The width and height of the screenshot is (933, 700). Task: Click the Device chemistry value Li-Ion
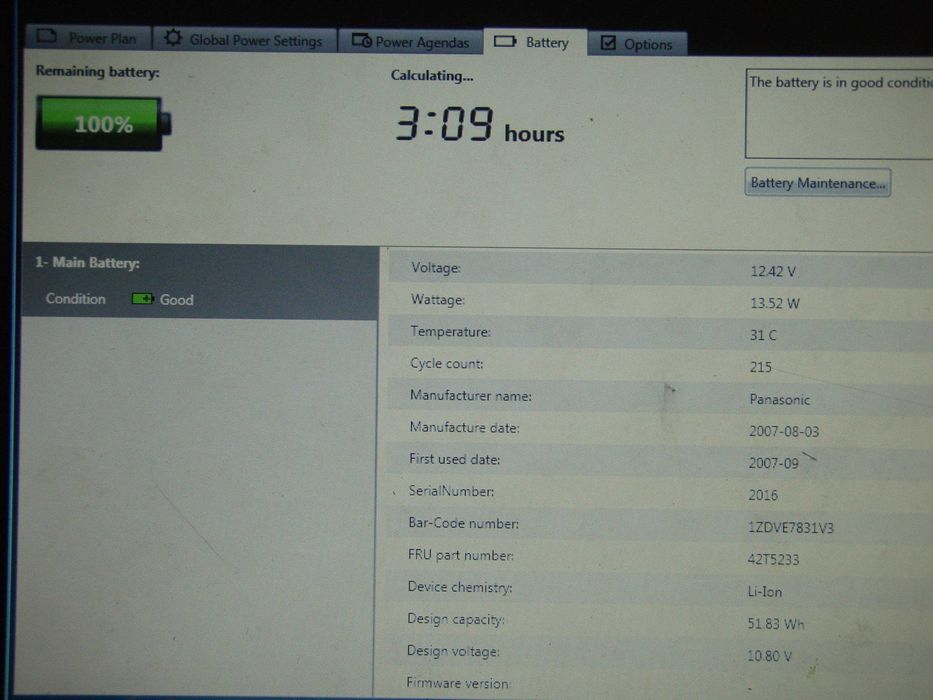click(765, 592)
